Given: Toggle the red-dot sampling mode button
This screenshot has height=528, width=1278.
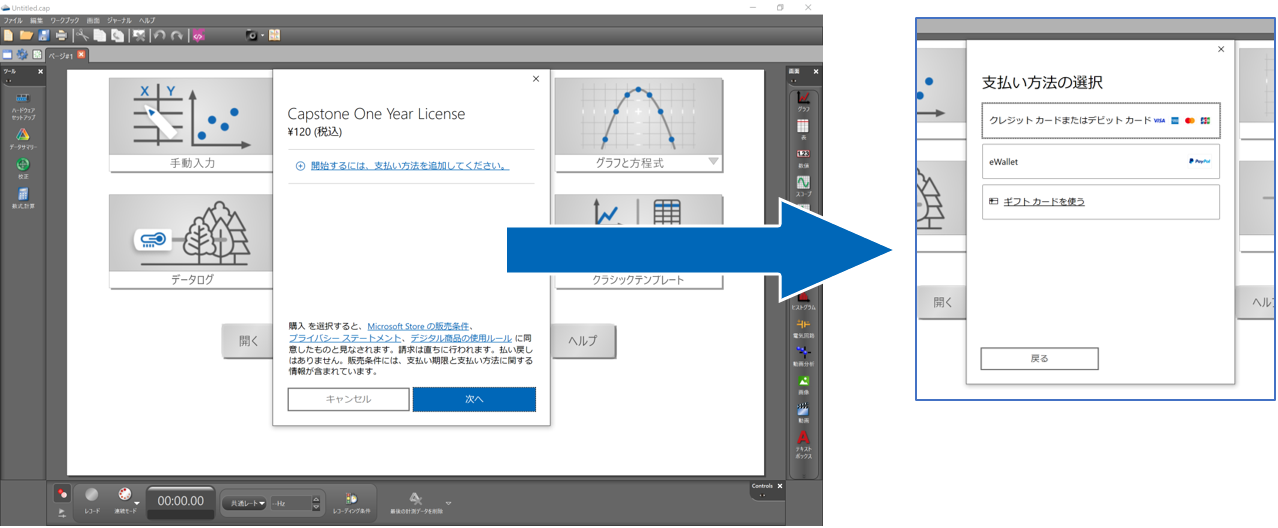Looking at the screenshot, I should [62, 493].
